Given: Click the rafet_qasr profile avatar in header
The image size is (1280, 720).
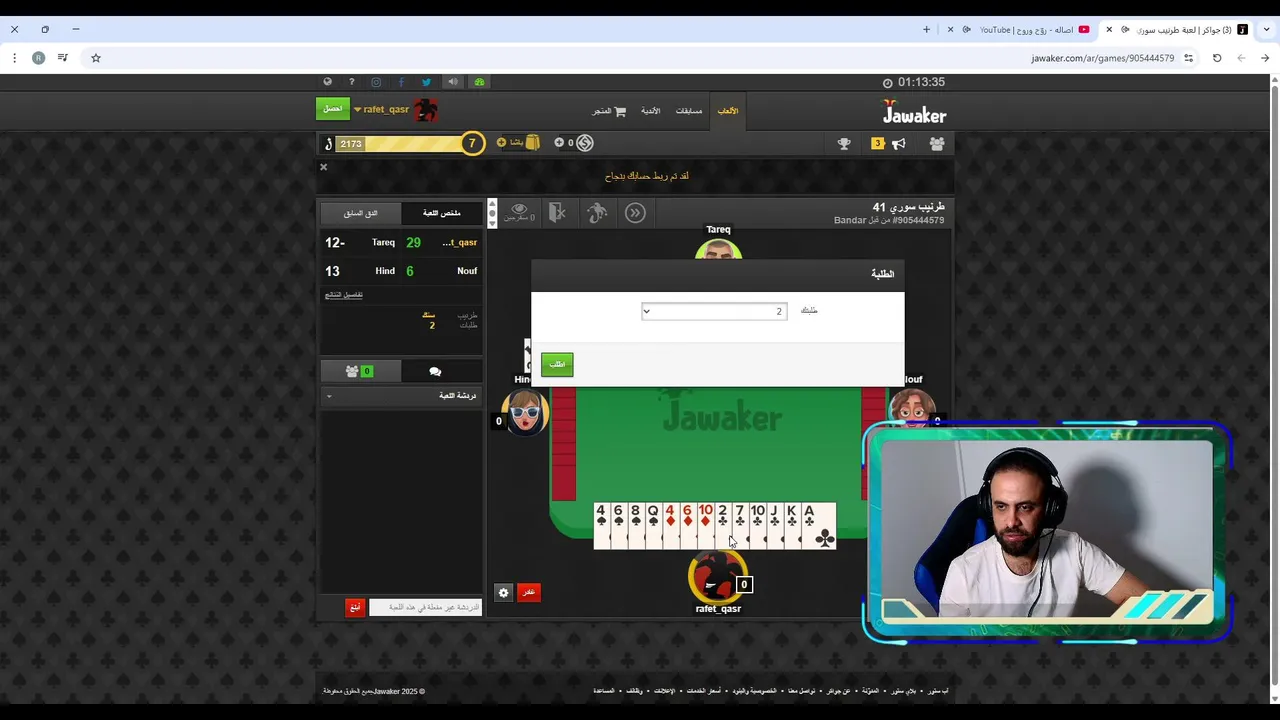Looking at the screenshot, I should pyautogui.click(x=426, y=110).
